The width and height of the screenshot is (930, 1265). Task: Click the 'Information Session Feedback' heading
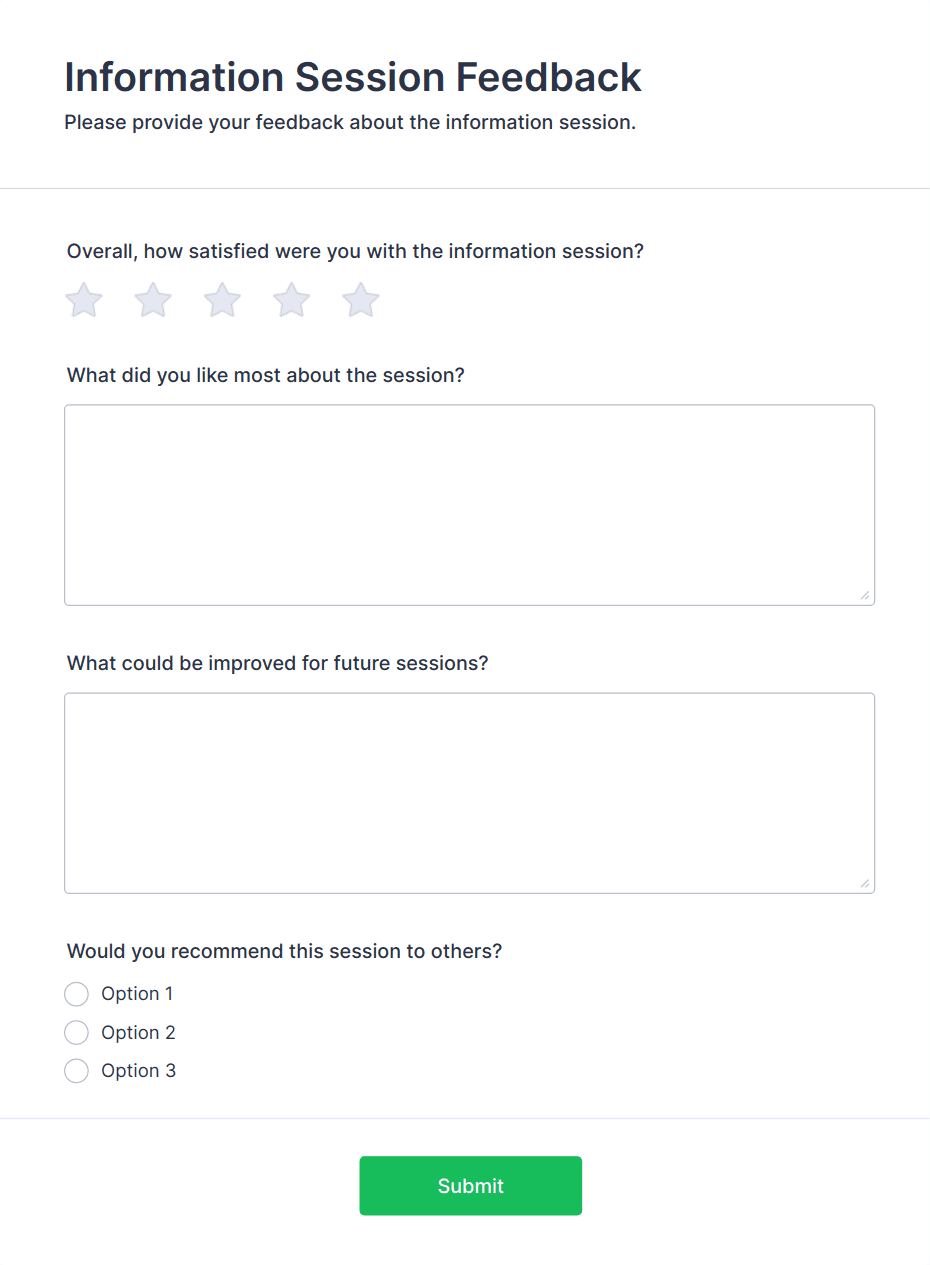click(353, 77)
